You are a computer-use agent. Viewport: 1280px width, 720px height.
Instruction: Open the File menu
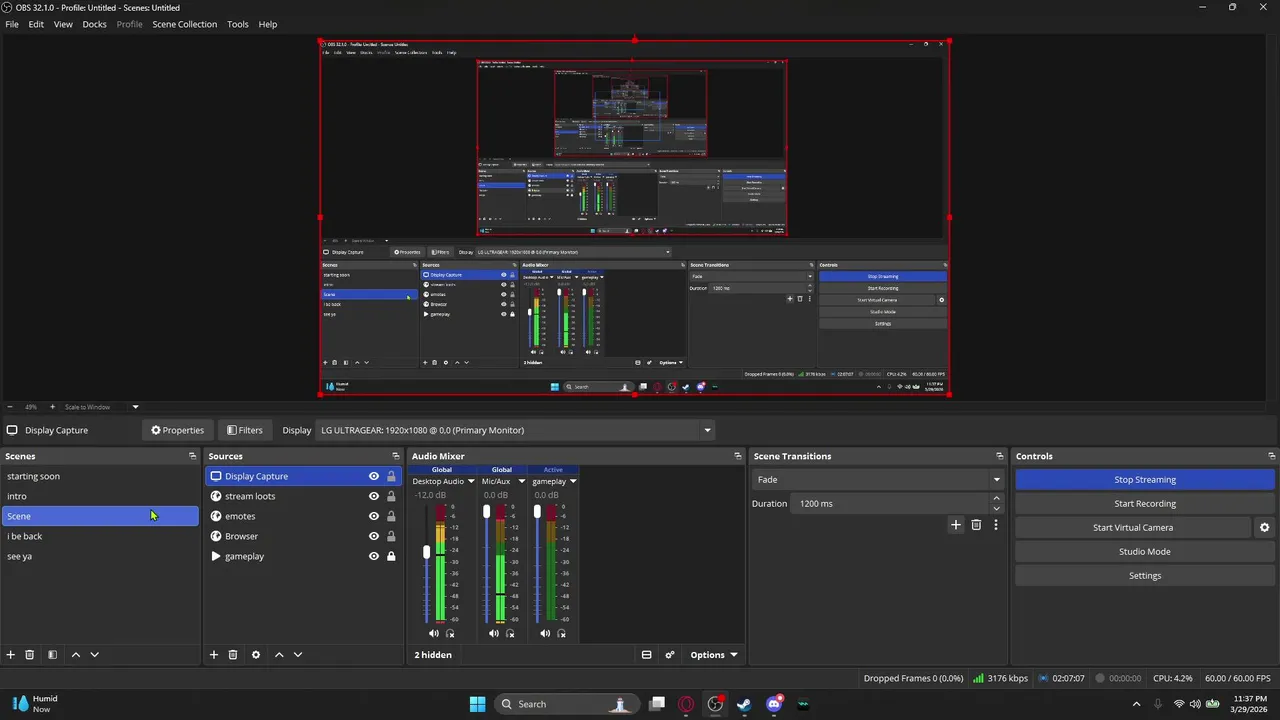tap(12, 24)
